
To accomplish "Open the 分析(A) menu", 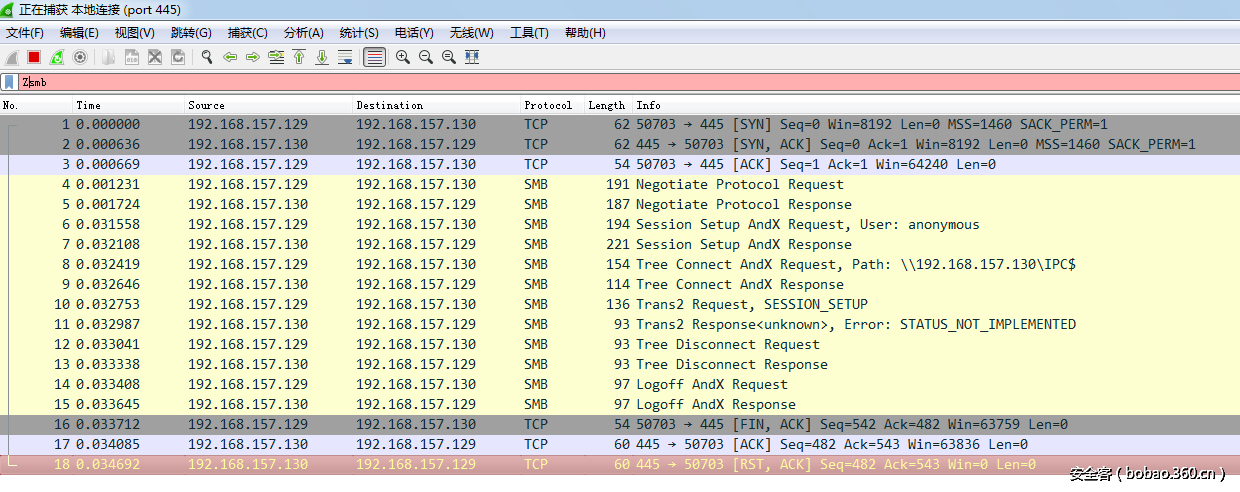I will coord(303,33).
